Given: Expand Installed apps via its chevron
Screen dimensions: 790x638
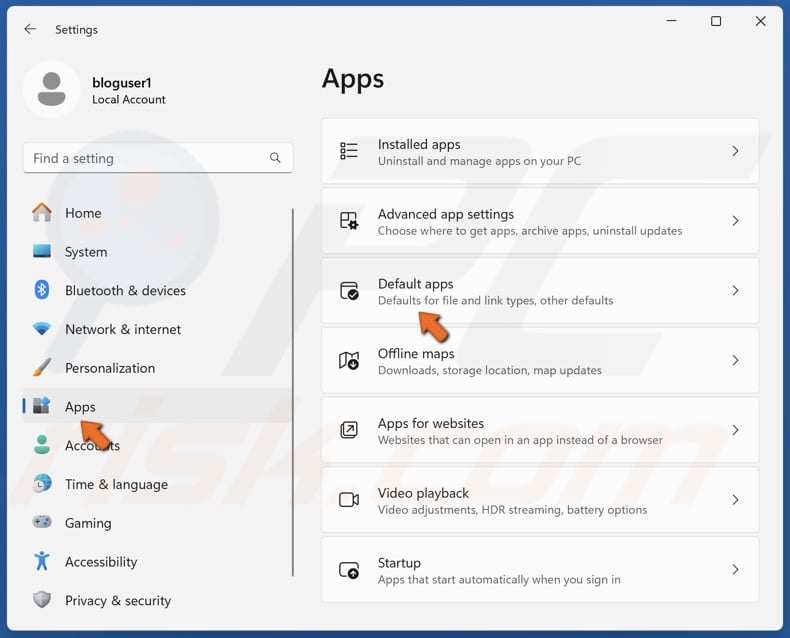Looking at the screenshot, I should click(x=735, y=151).
